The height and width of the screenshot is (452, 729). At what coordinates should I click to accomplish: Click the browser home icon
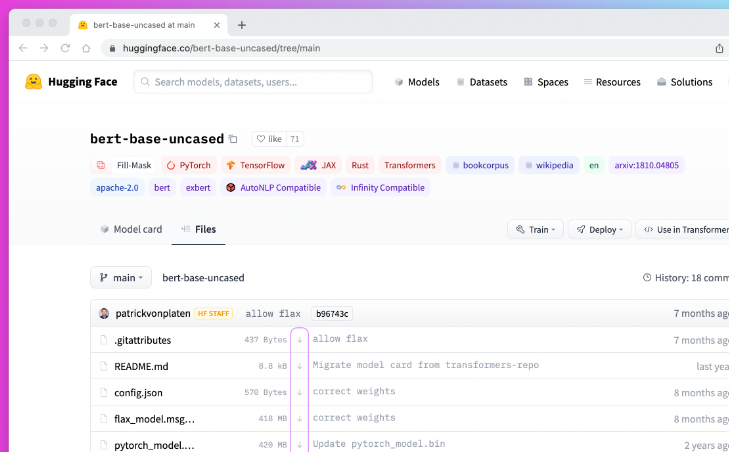tap(86, 48)
